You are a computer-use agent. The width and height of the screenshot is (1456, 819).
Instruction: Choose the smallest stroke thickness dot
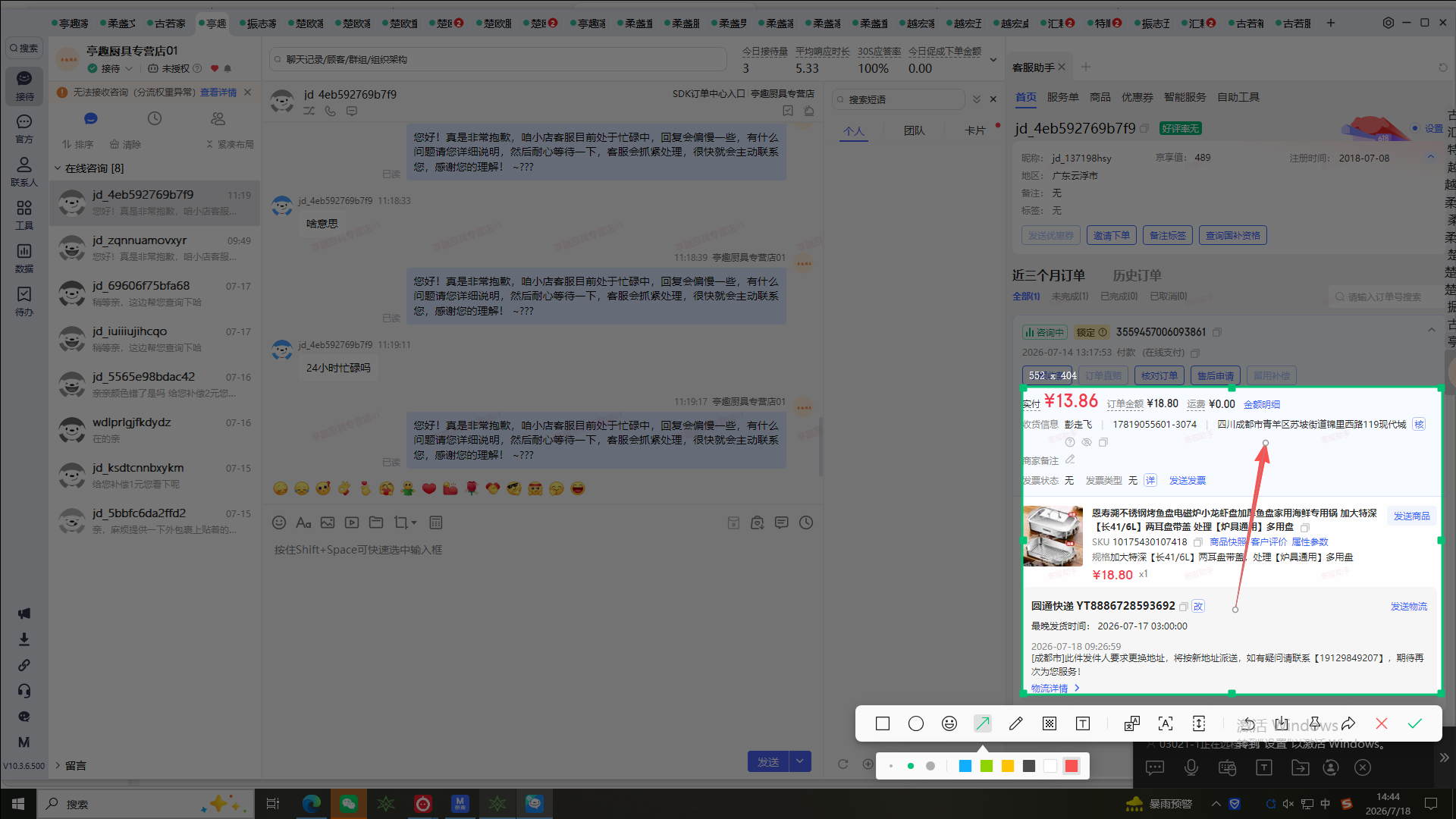coord(891,766)
